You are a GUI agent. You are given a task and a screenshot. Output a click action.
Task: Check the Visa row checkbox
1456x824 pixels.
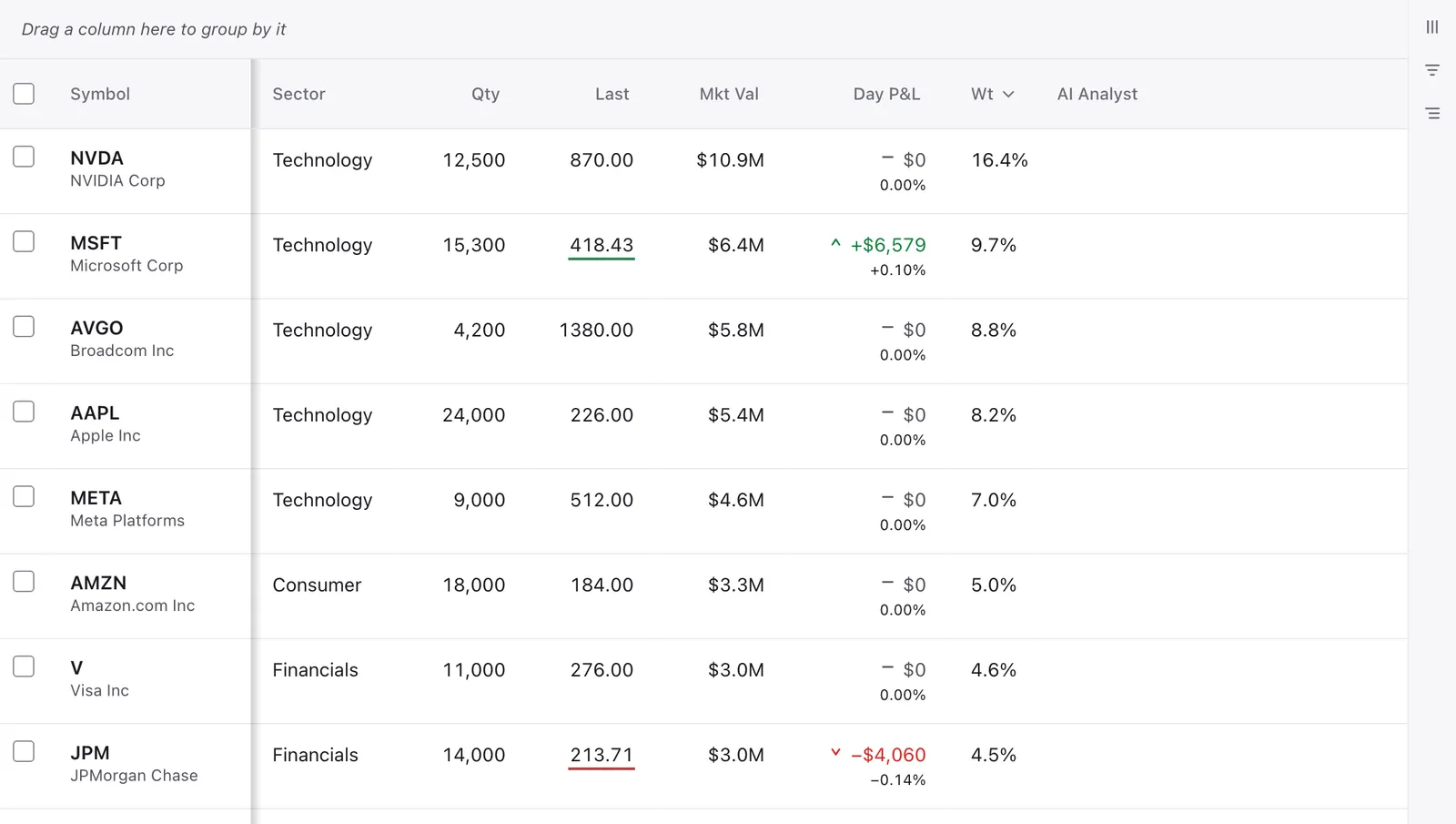pyautogui.click(x=24, y=666)
